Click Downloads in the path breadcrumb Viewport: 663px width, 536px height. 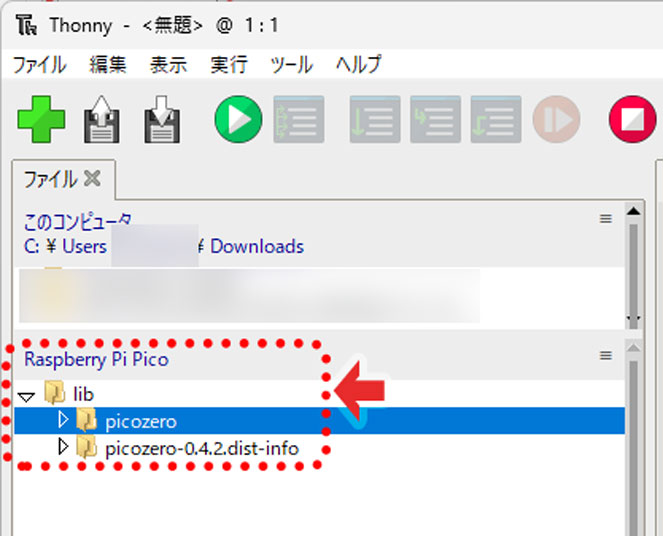click(x=257, y=246)
